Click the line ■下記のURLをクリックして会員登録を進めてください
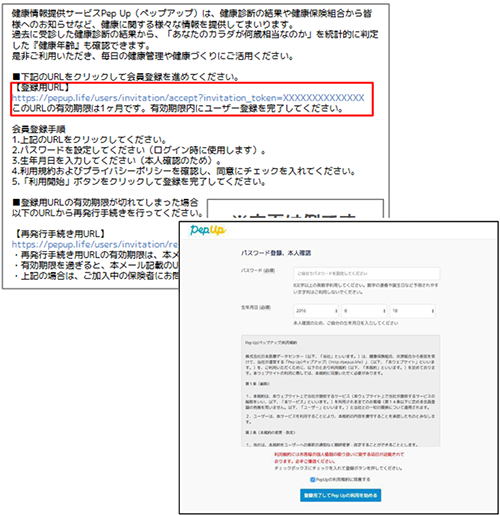 click(125, 77)
